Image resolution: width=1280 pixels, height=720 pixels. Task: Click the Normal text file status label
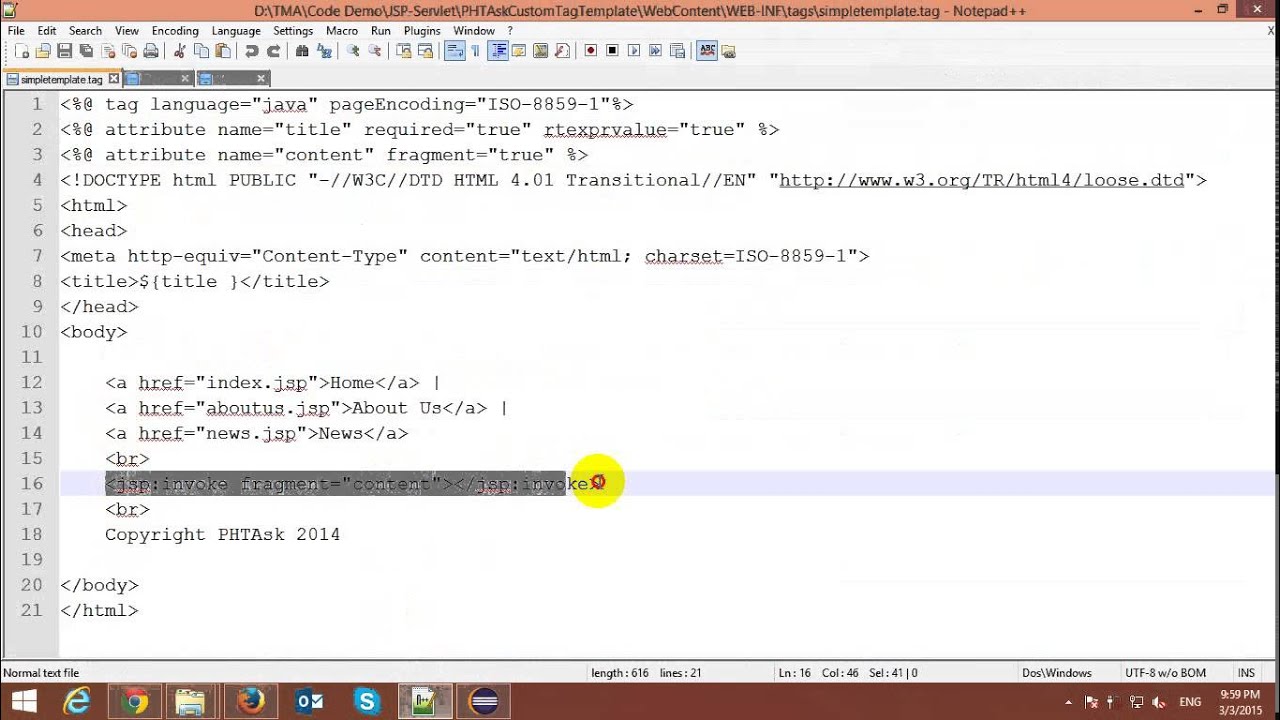click(x=42, y=673)
